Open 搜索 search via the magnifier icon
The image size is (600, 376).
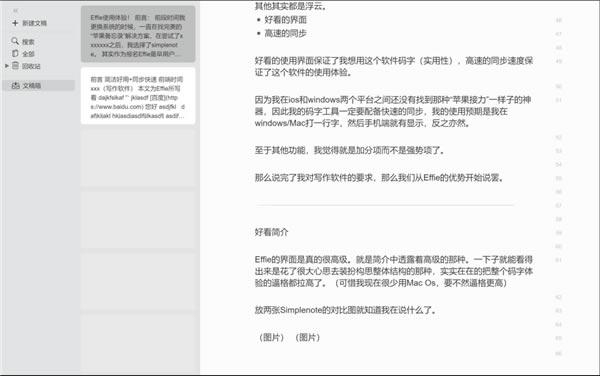(15, 41)
